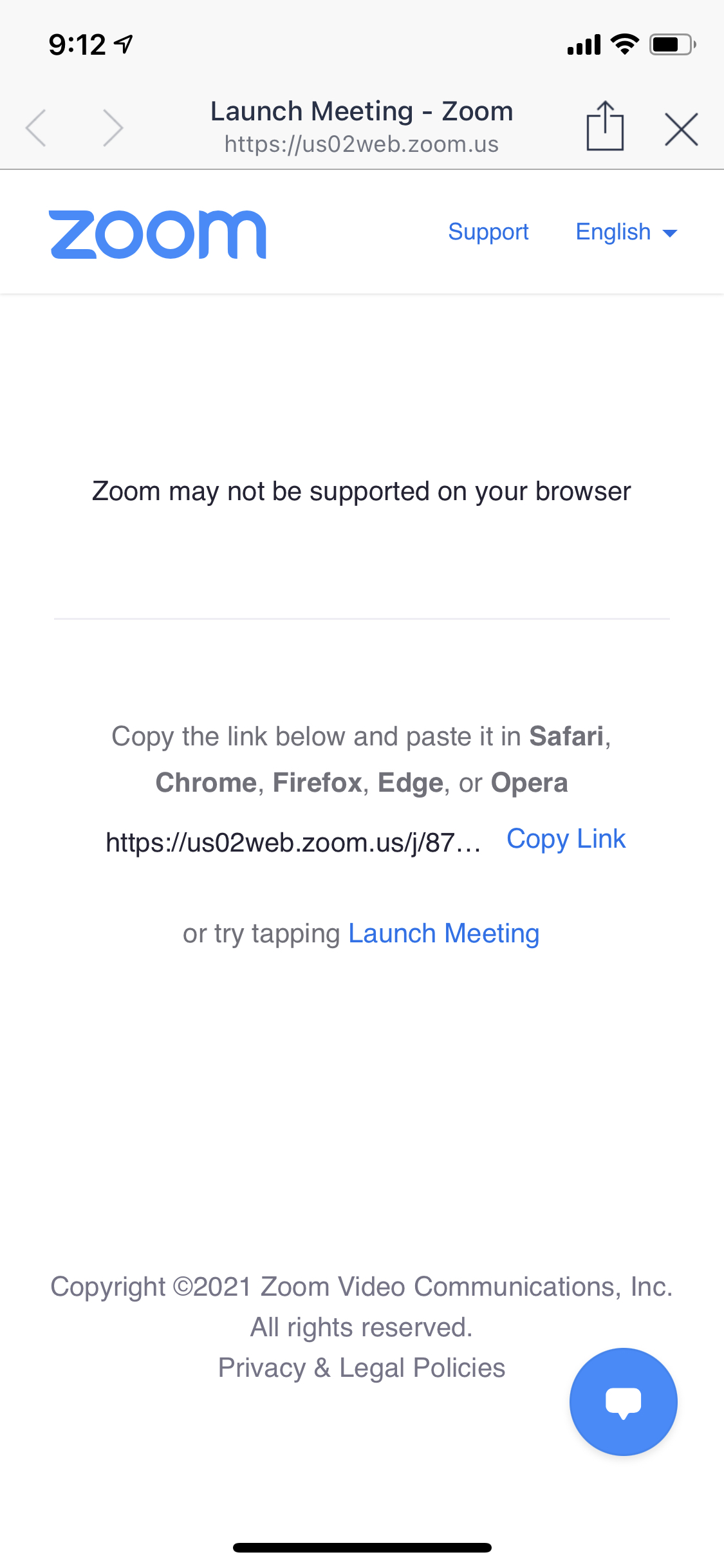Open the Support page link
Viewport: 724px width, 1568px height.
pyautogui.click(x=488, y=232)
